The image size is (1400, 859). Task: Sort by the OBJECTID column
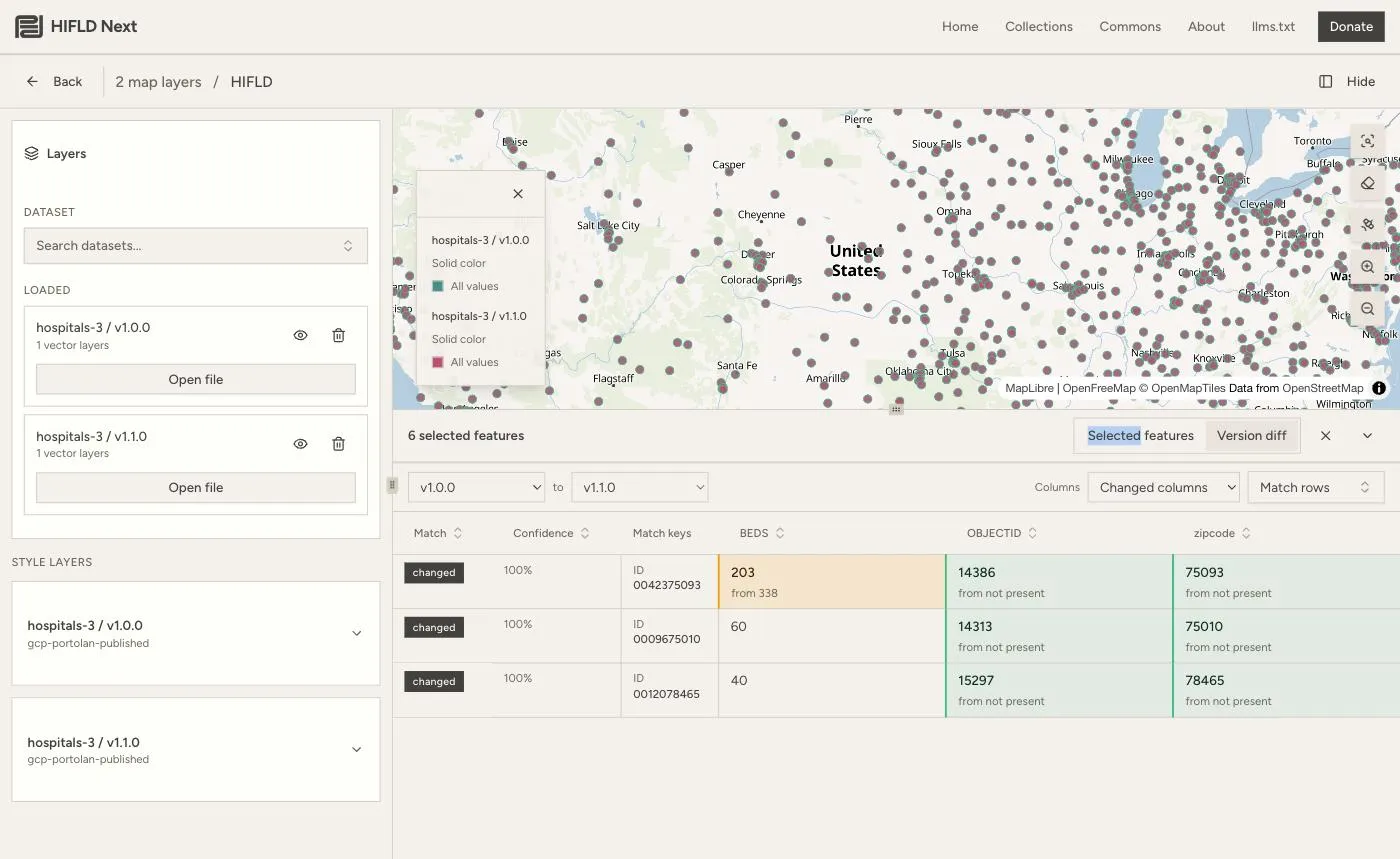[1002, 533]
